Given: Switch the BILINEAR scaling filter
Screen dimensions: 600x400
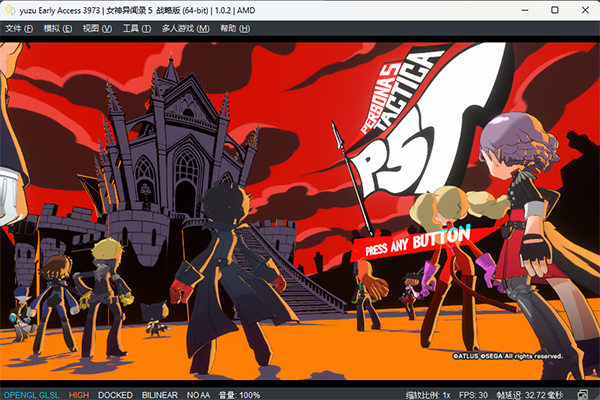Looking at the screenshot, I should click(160, 394).
